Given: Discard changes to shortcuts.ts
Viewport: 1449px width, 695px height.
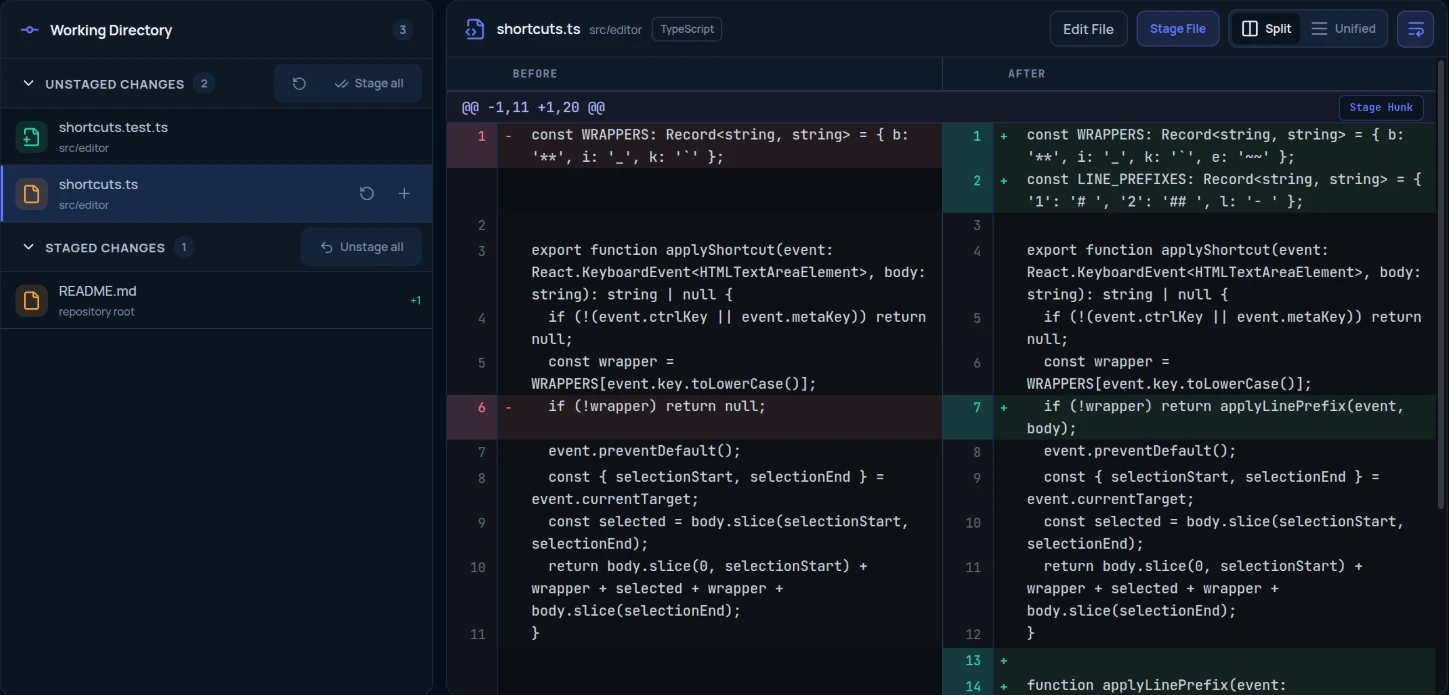Looking at the screenshot, I should pos(367,194).
